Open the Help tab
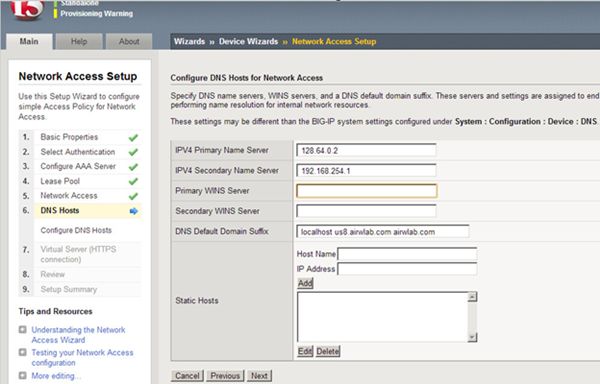This screenshot has width=600, height=384. point(79,41)
